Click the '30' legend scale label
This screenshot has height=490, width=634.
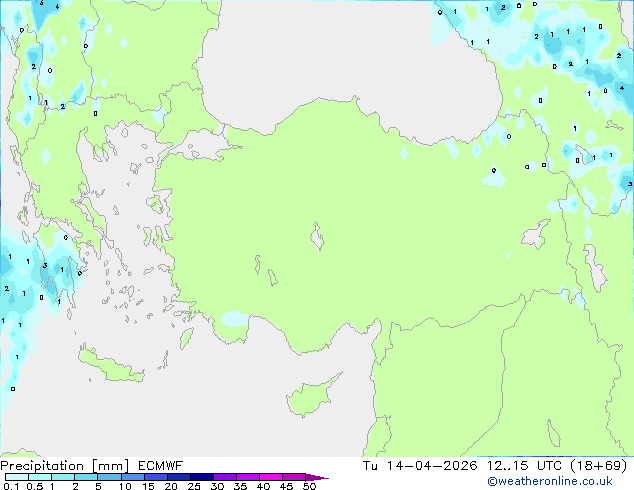218,486
